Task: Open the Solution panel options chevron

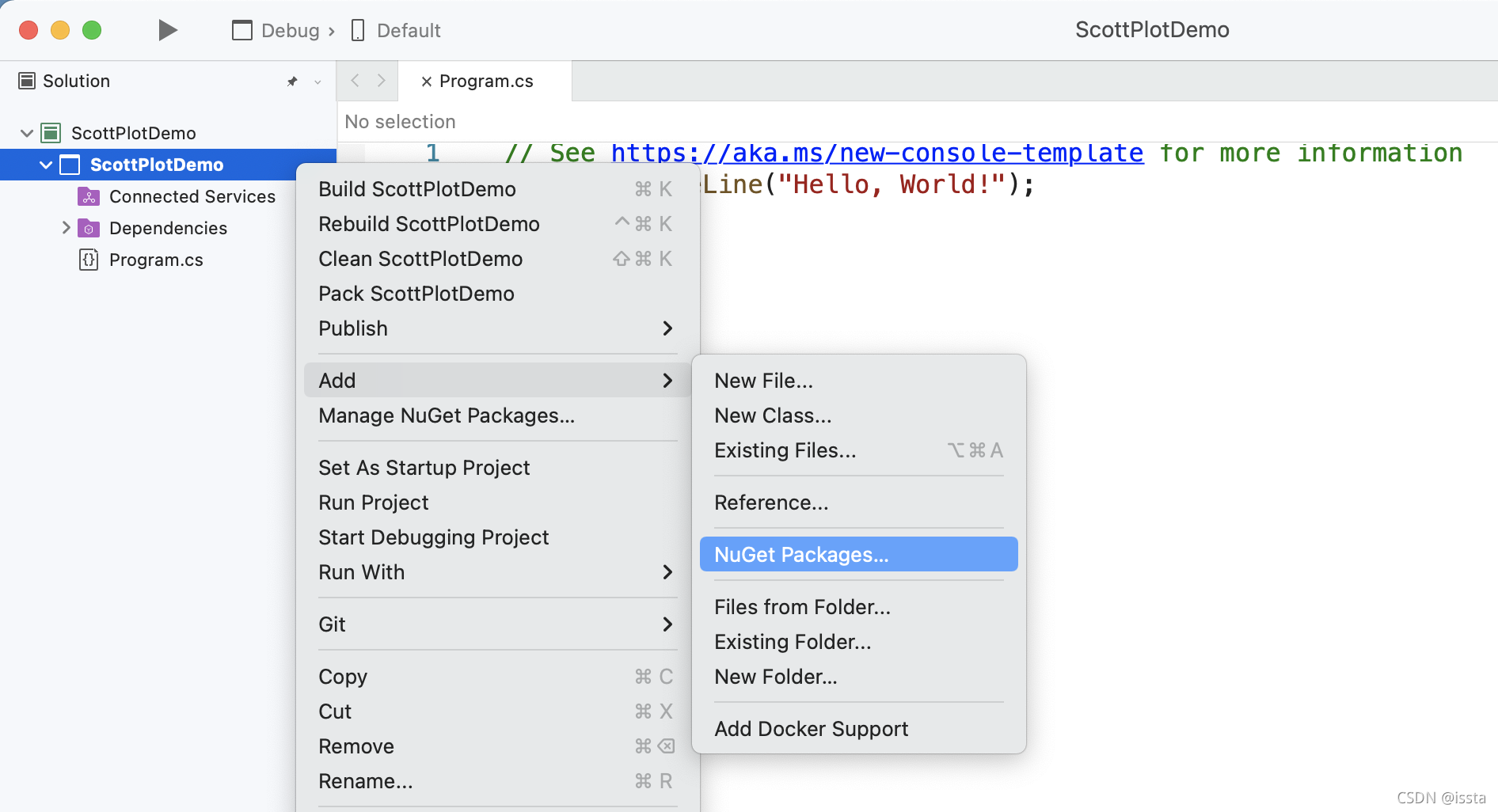Action: coord(317,82)
